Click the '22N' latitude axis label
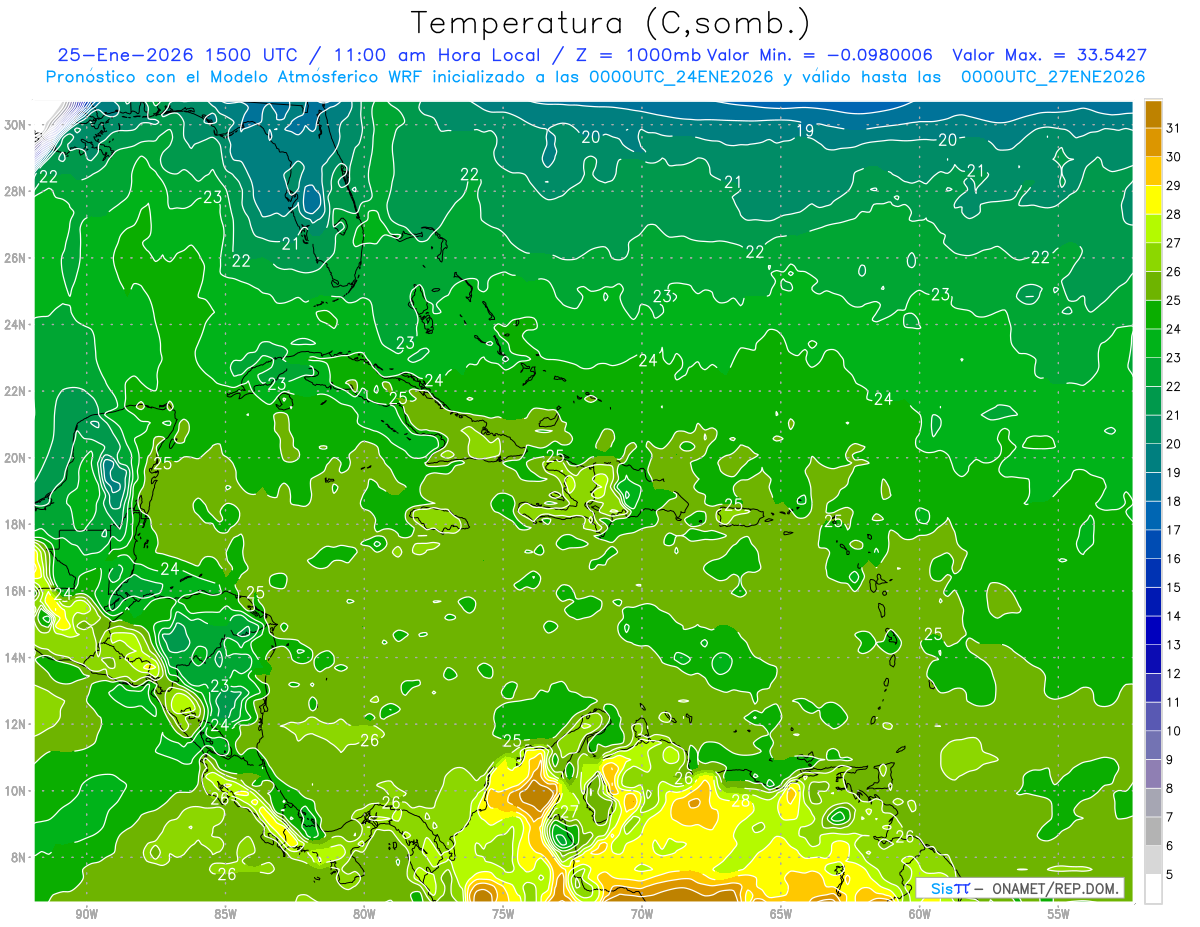1200x927 pixels. (x=16, y=391)
